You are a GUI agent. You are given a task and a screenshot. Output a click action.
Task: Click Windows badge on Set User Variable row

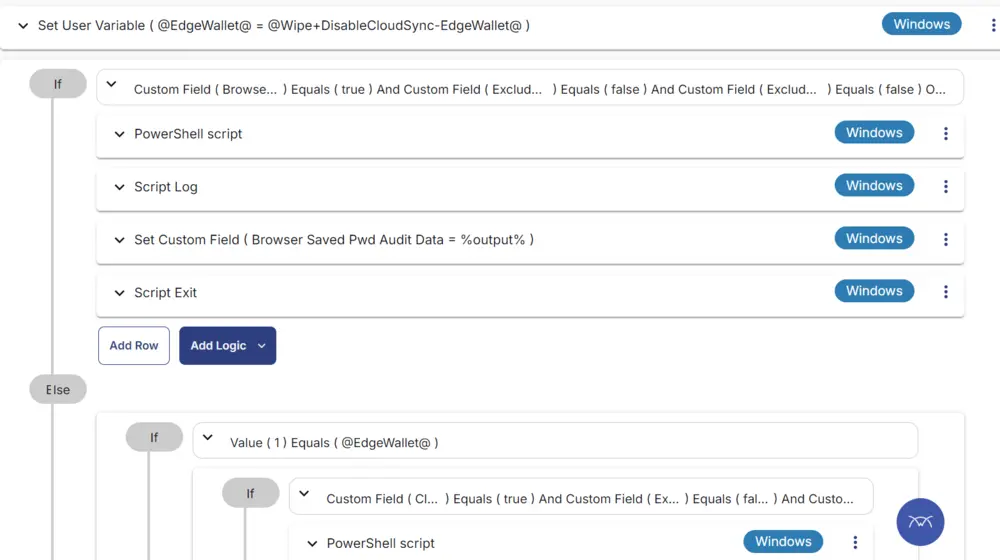tap(922, 24)
